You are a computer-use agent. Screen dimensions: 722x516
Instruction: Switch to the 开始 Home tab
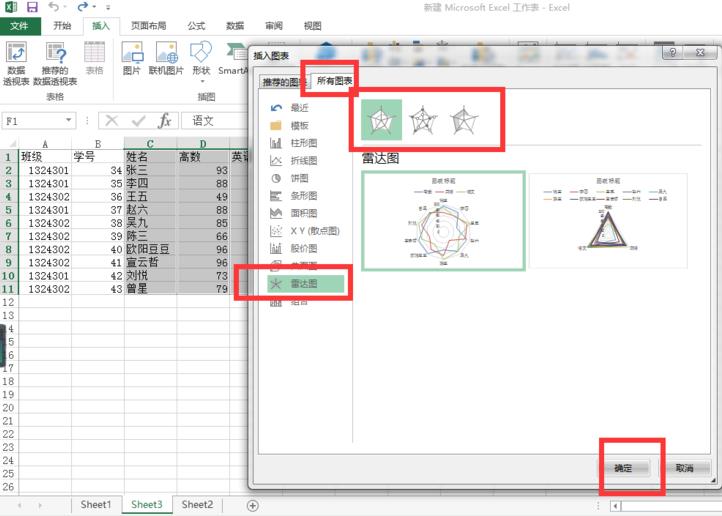(62, 26)
